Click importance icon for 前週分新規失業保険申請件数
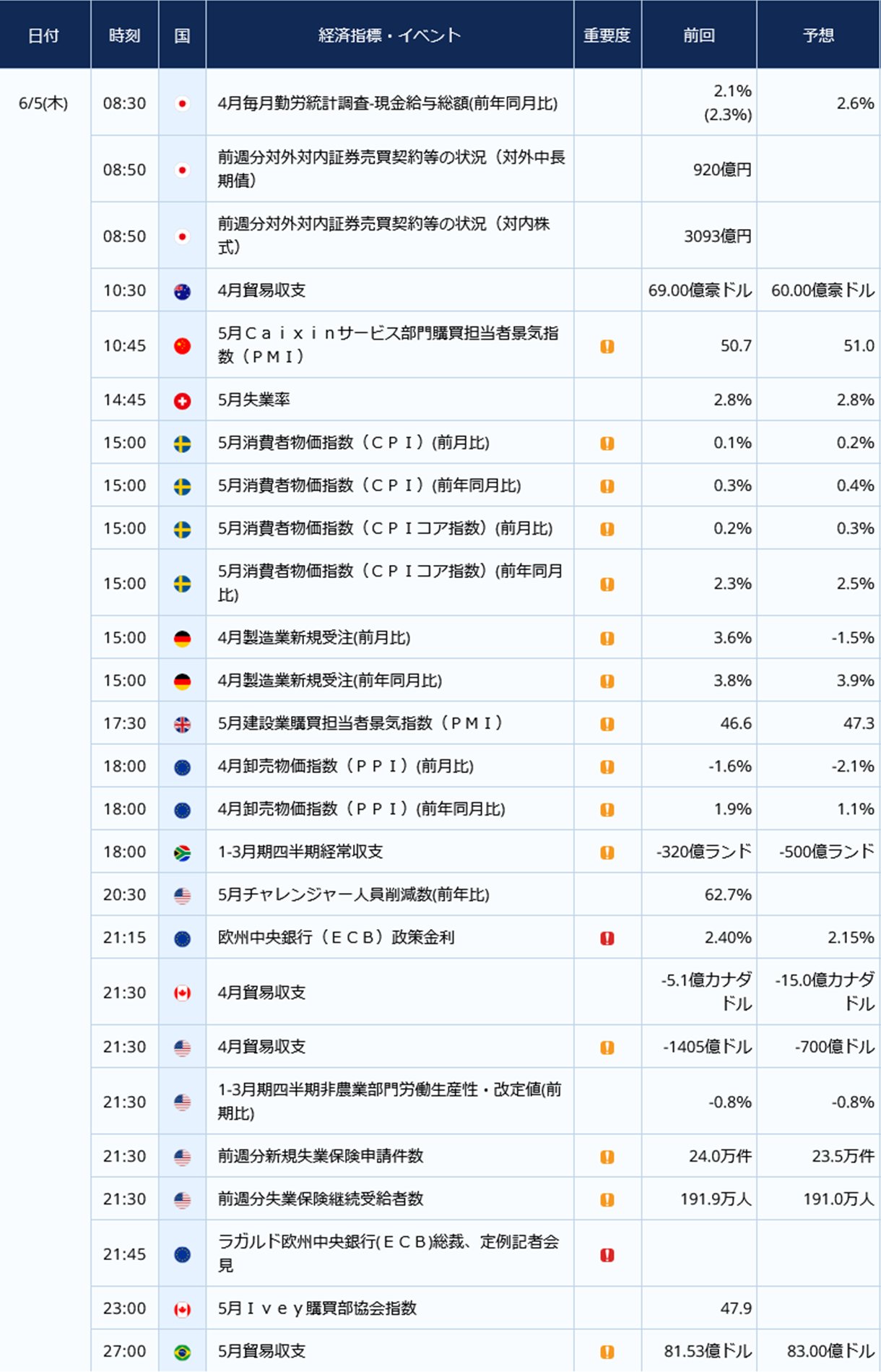This screenshot has height=1372, width=881. coord(607,1157)
